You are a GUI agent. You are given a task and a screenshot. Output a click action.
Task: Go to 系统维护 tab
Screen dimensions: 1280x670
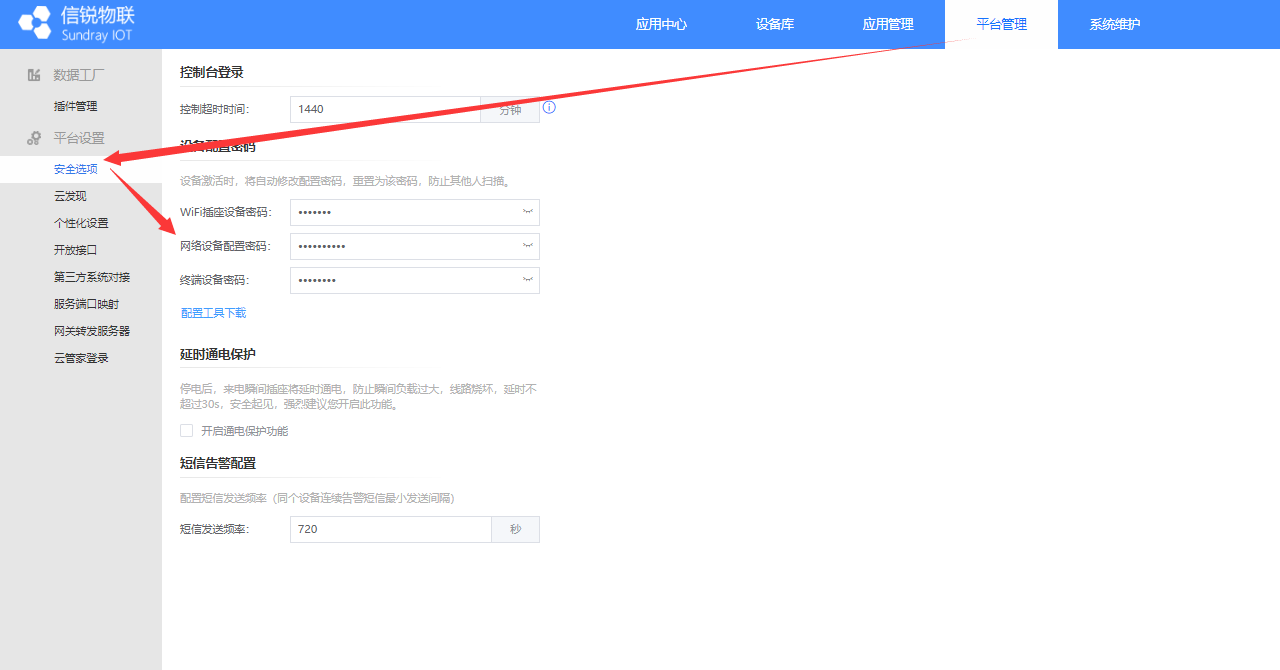pyautogui.click(x=1115, y=24)
